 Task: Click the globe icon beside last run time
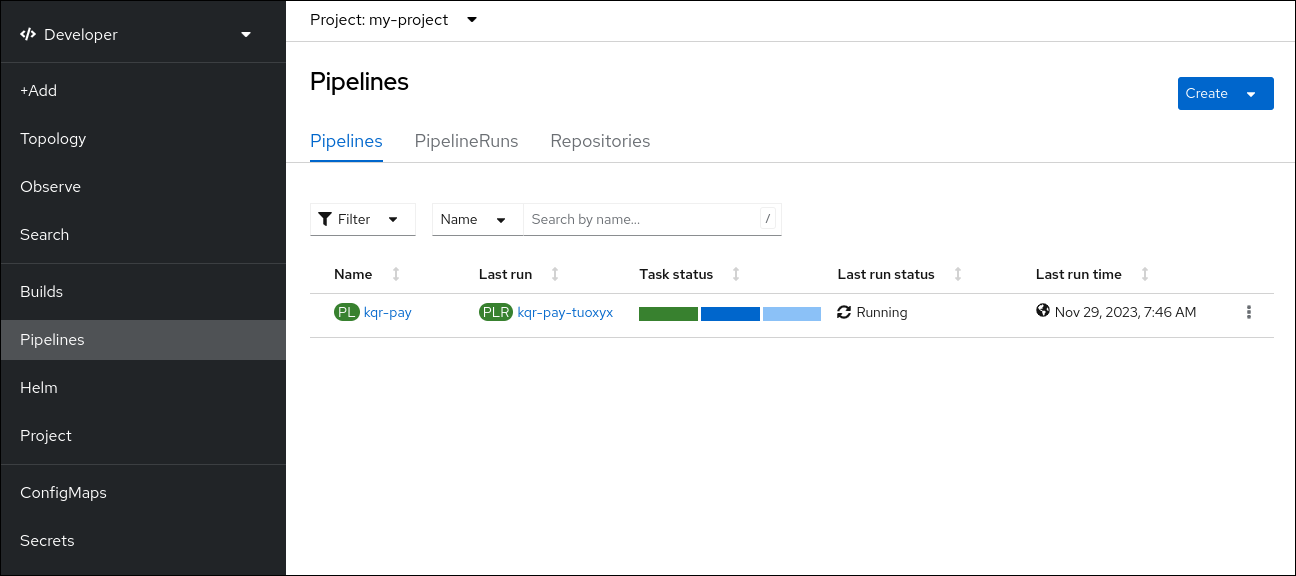[x=1043, y=312]
